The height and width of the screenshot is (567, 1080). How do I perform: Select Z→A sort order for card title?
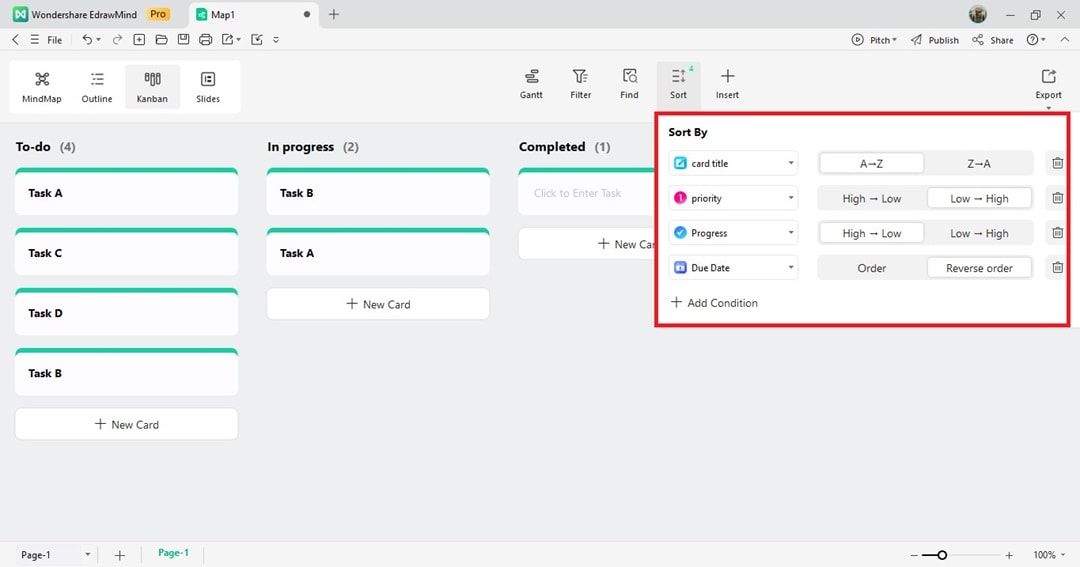click(978, 163)
